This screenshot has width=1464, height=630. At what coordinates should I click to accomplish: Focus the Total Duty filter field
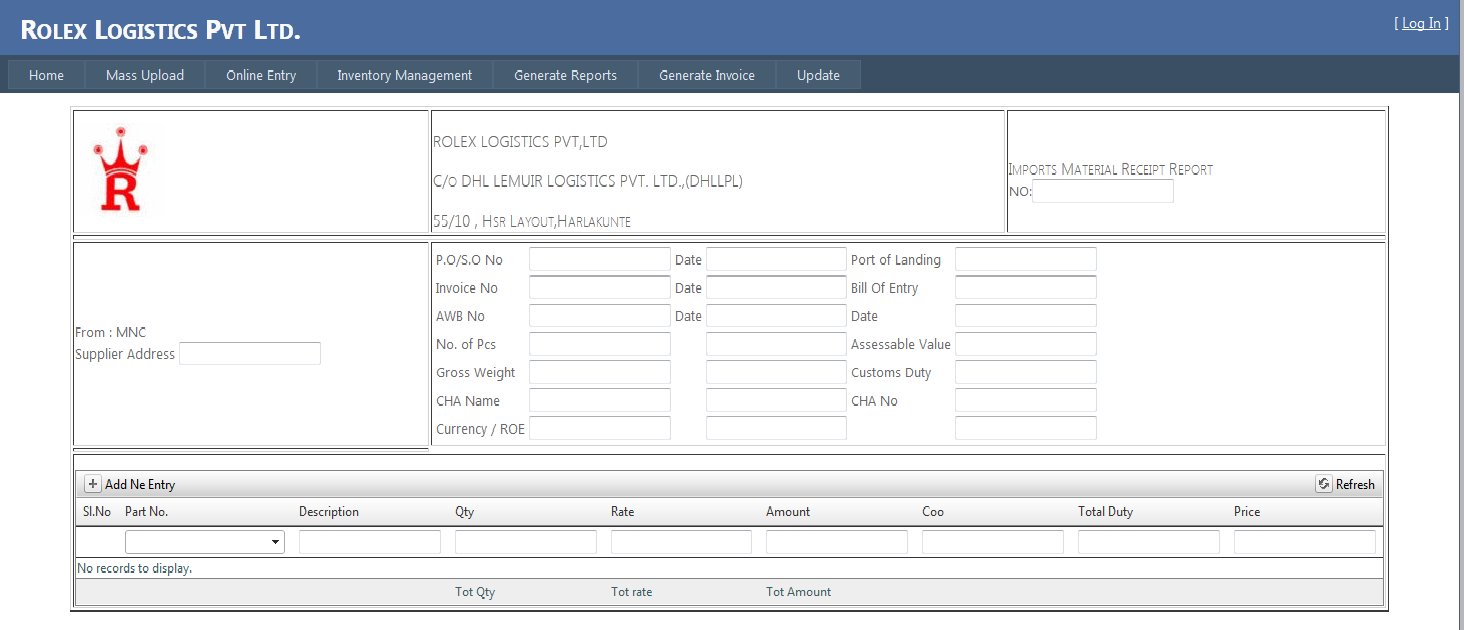click(1149, 542)
